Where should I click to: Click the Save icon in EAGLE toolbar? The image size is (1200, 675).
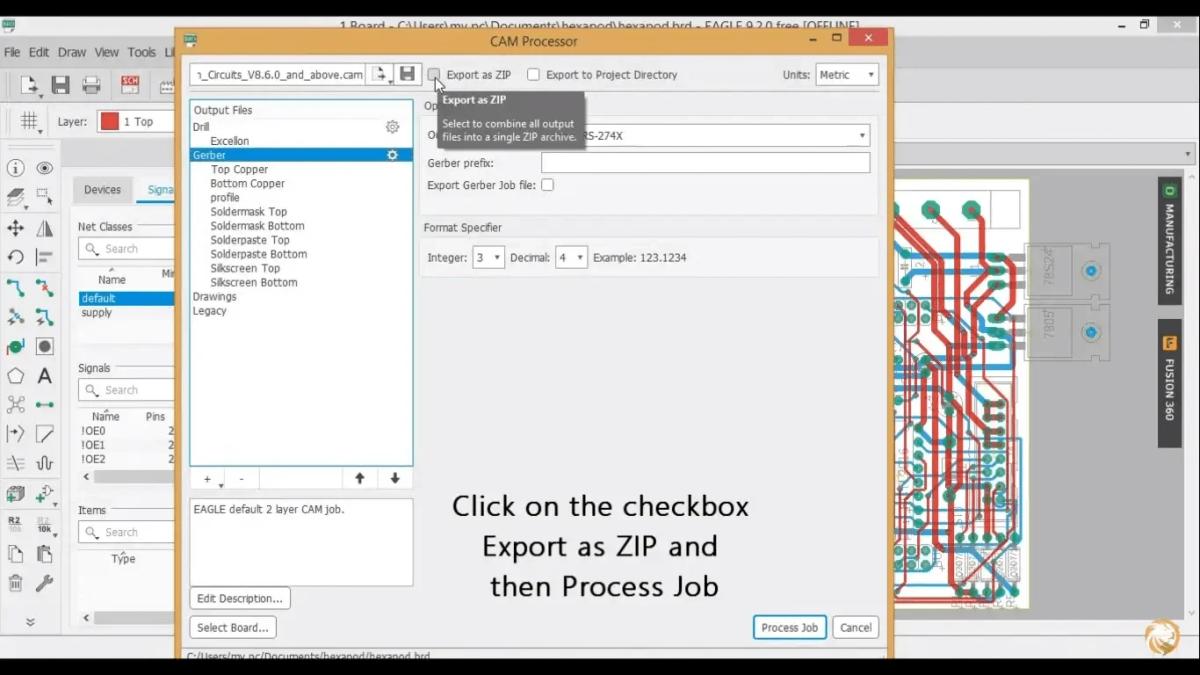(x=61, y=85)
